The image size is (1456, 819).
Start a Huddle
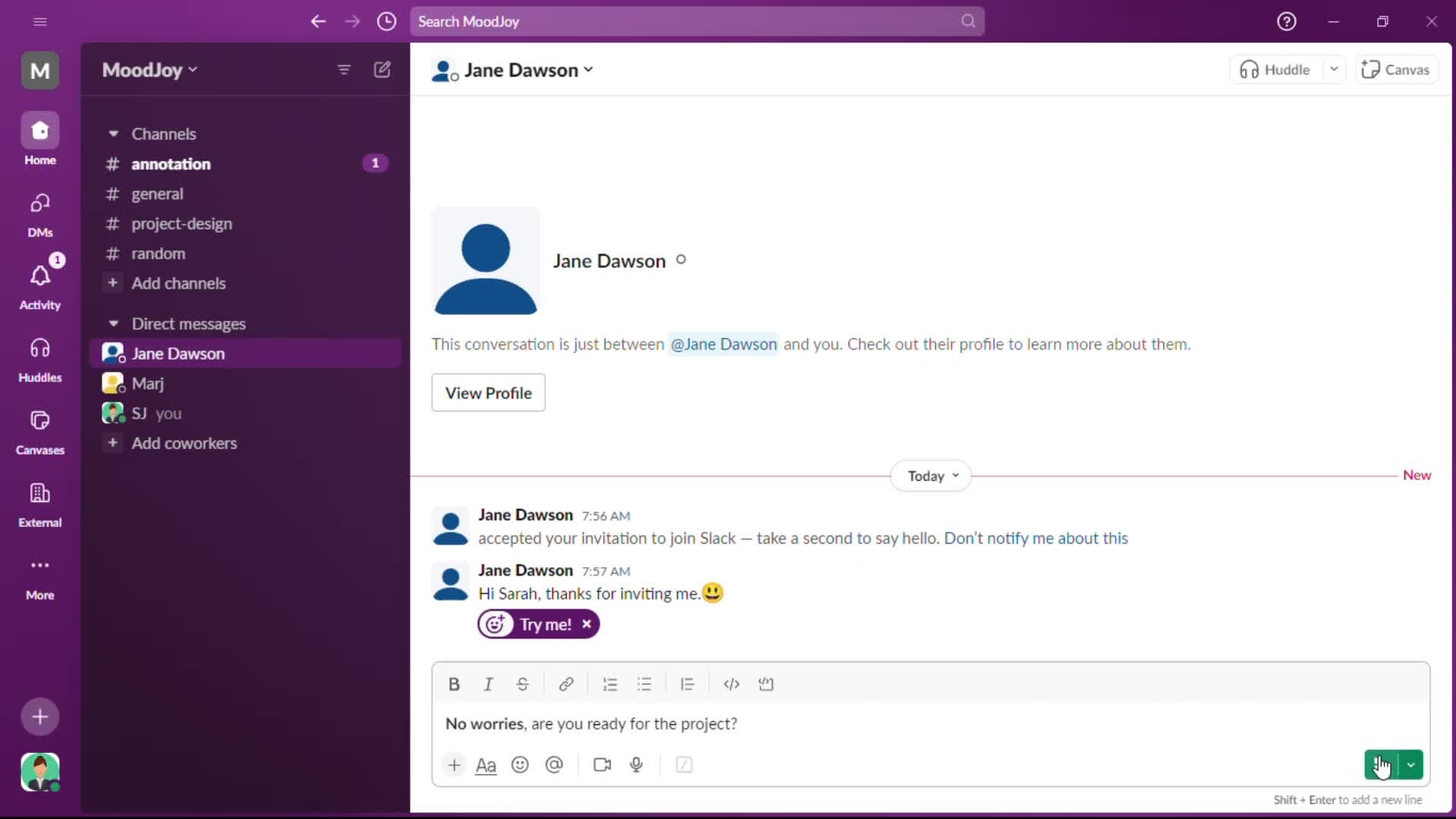tap(1276, 70)
